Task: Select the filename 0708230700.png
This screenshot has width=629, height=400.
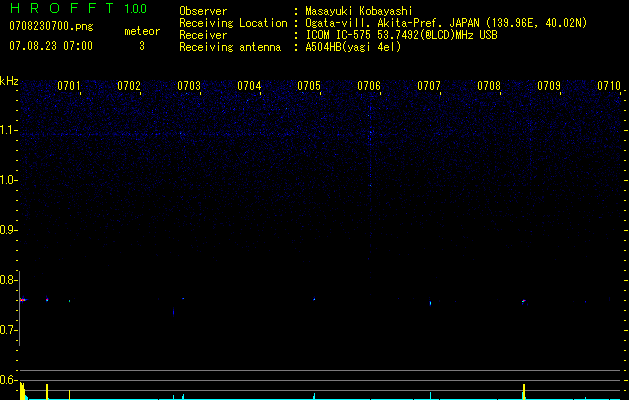Action: (x=51, y=27)
